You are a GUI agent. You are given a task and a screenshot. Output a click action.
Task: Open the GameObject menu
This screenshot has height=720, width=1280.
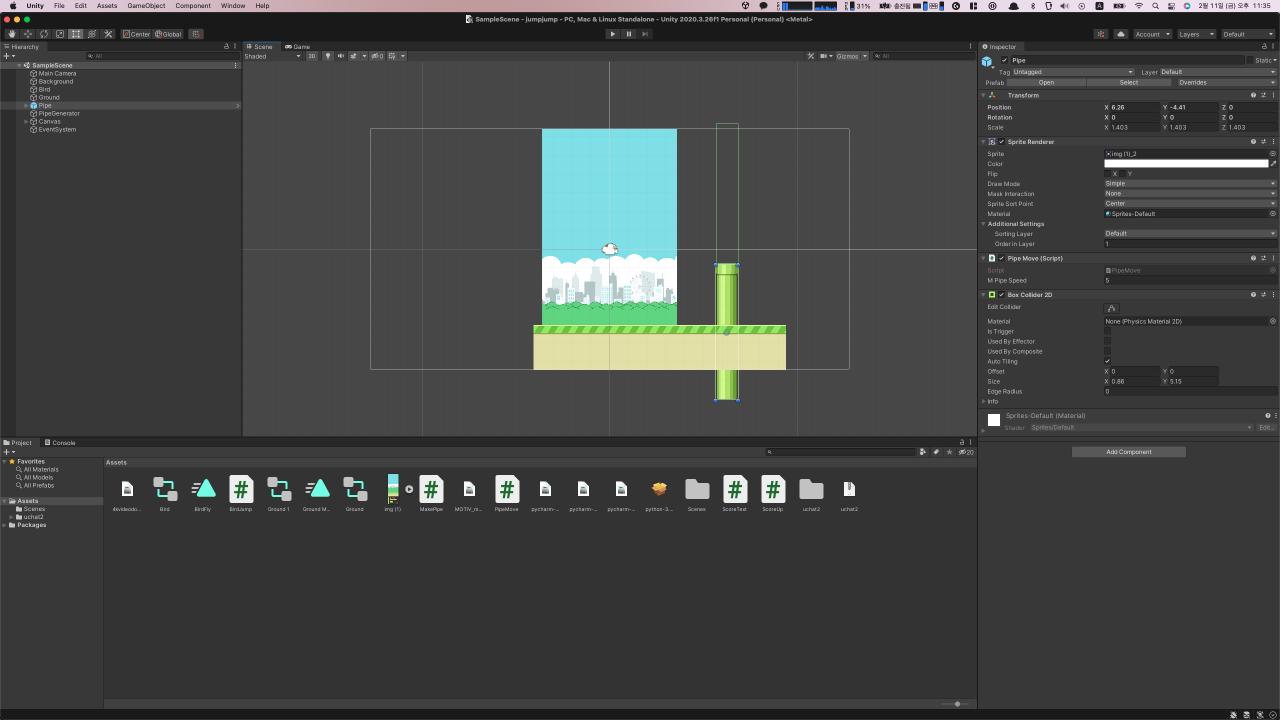146,6
